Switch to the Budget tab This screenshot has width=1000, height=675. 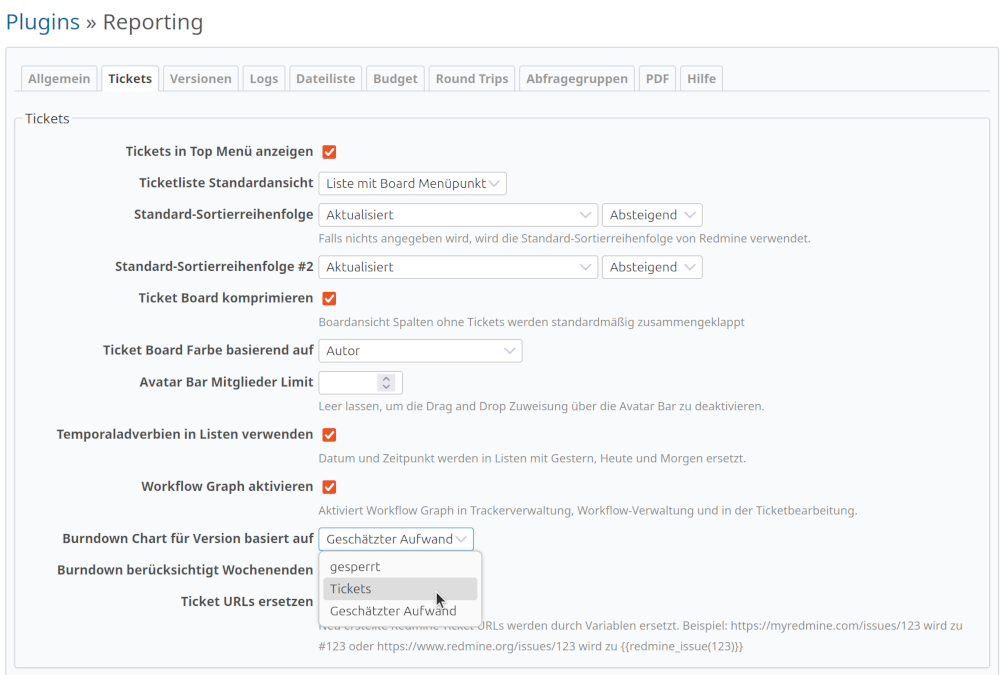pyautogui.click(x=394, y=78)
